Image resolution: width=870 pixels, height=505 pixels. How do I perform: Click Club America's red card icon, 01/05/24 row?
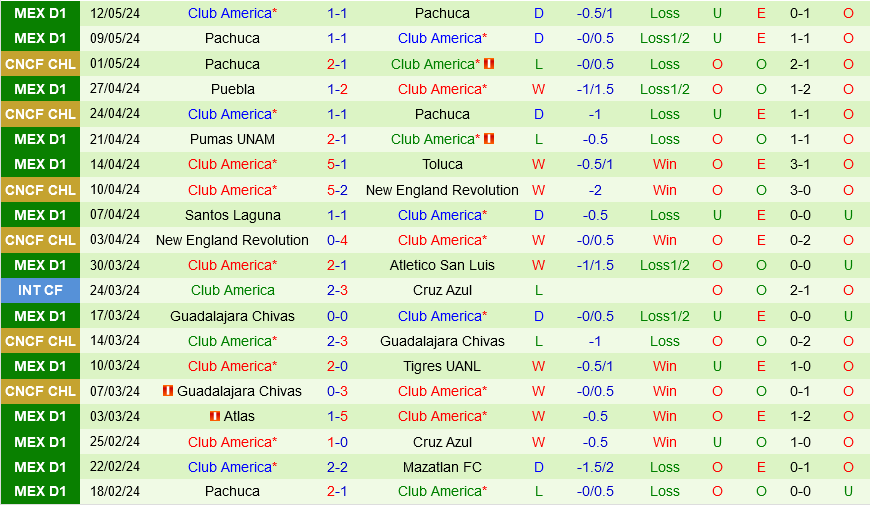click(x=489, y=63)
